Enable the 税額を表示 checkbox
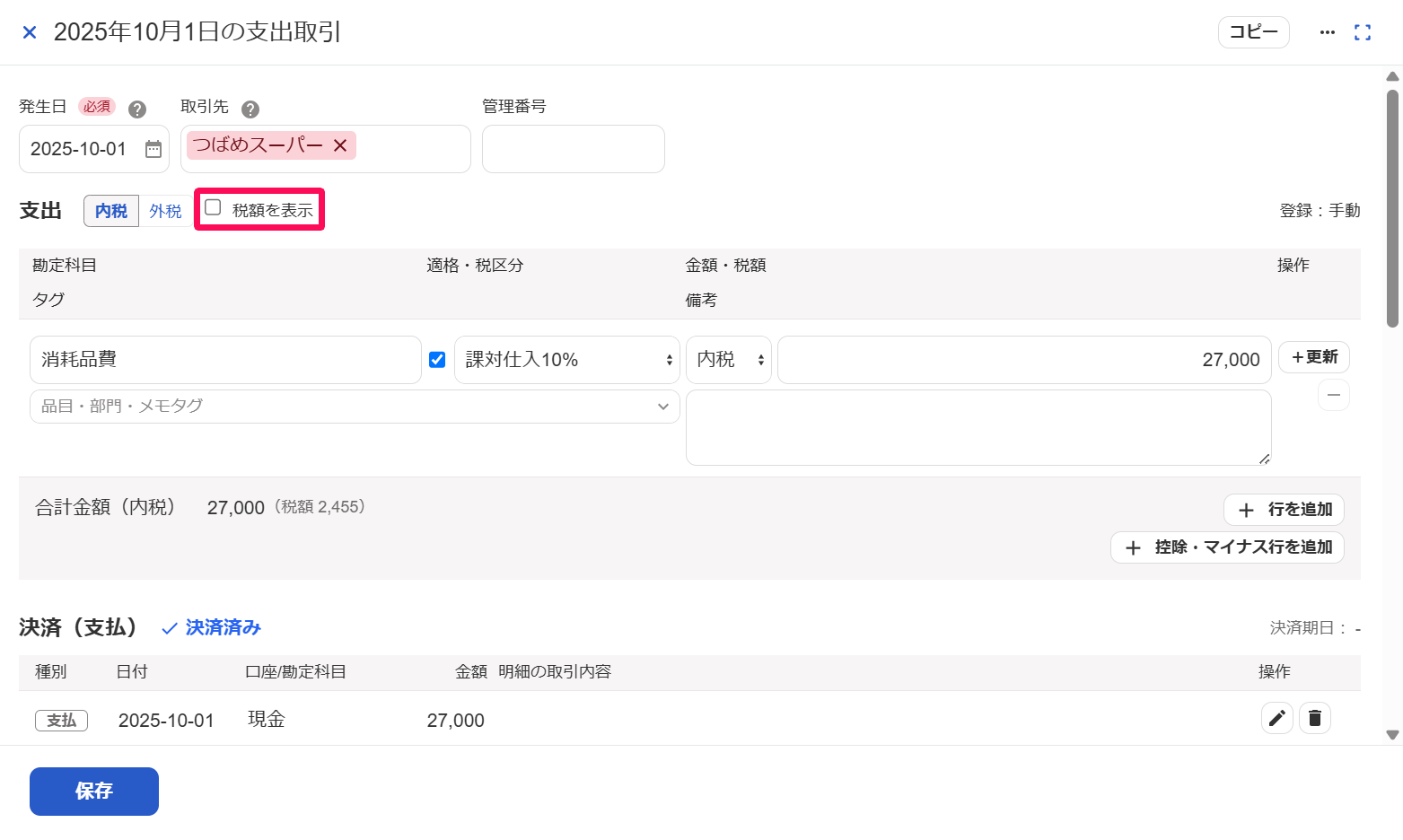1403x840 pixels. point(213,208)
